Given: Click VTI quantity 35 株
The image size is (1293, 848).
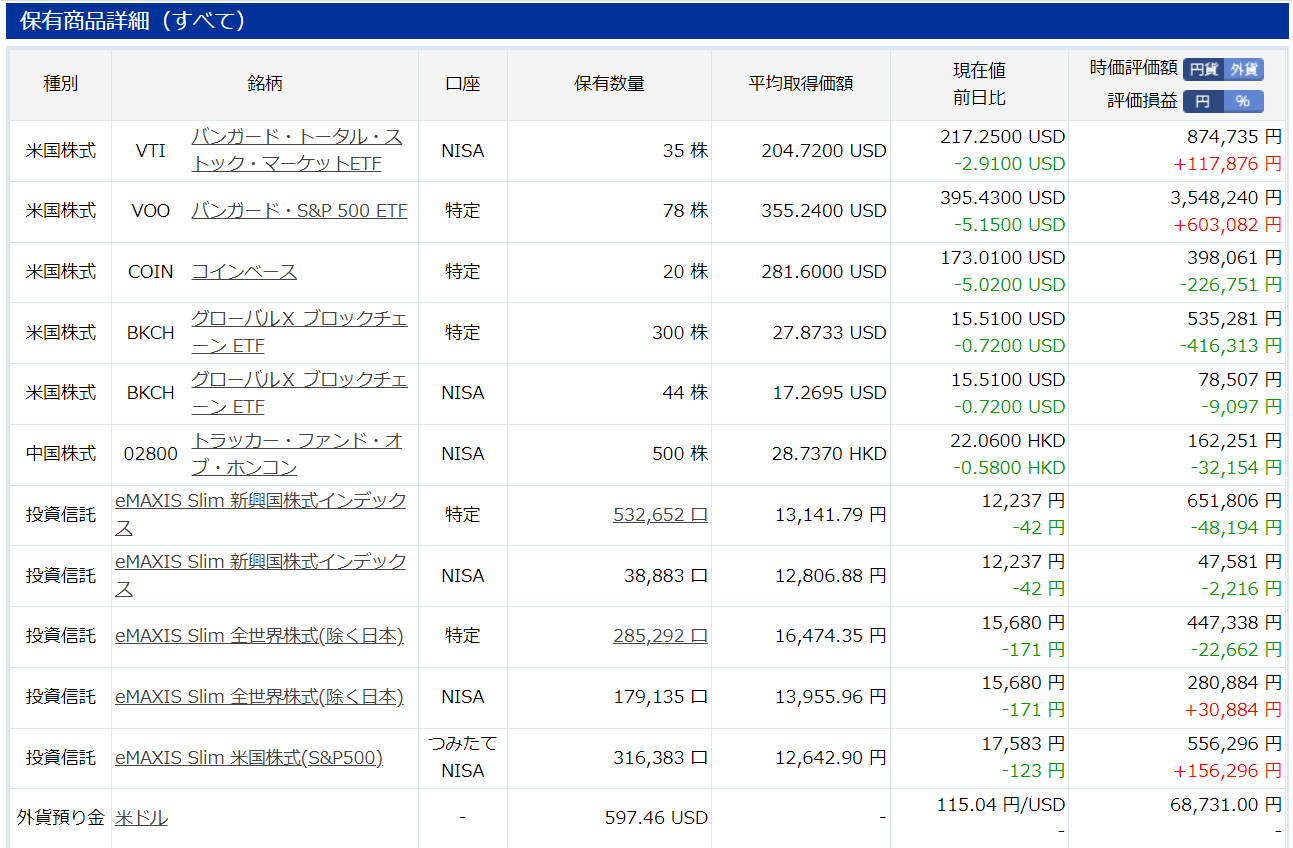Looking at the screenshot, I should click(x=685, y=151).
